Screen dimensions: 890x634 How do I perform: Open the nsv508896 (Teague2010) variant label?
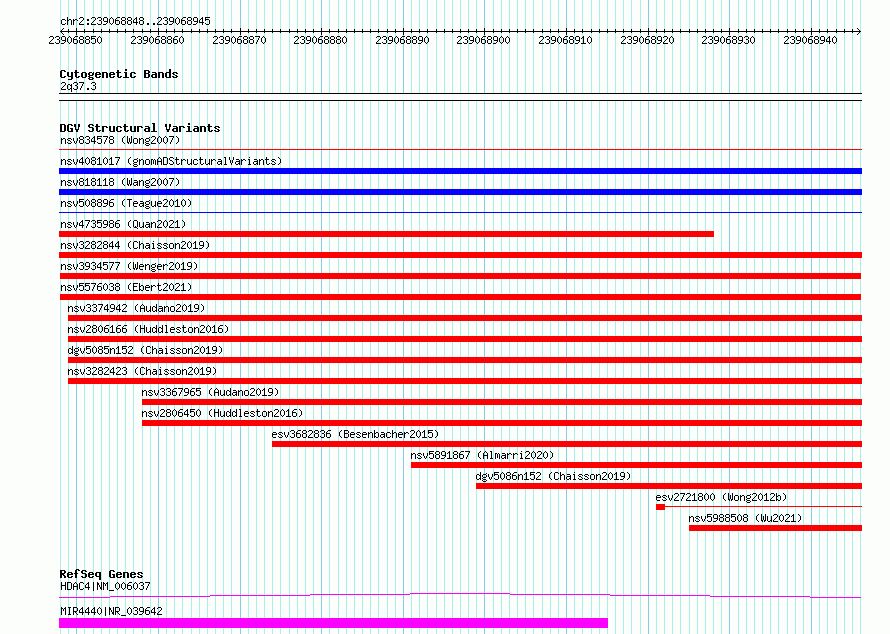click(126, 203)
